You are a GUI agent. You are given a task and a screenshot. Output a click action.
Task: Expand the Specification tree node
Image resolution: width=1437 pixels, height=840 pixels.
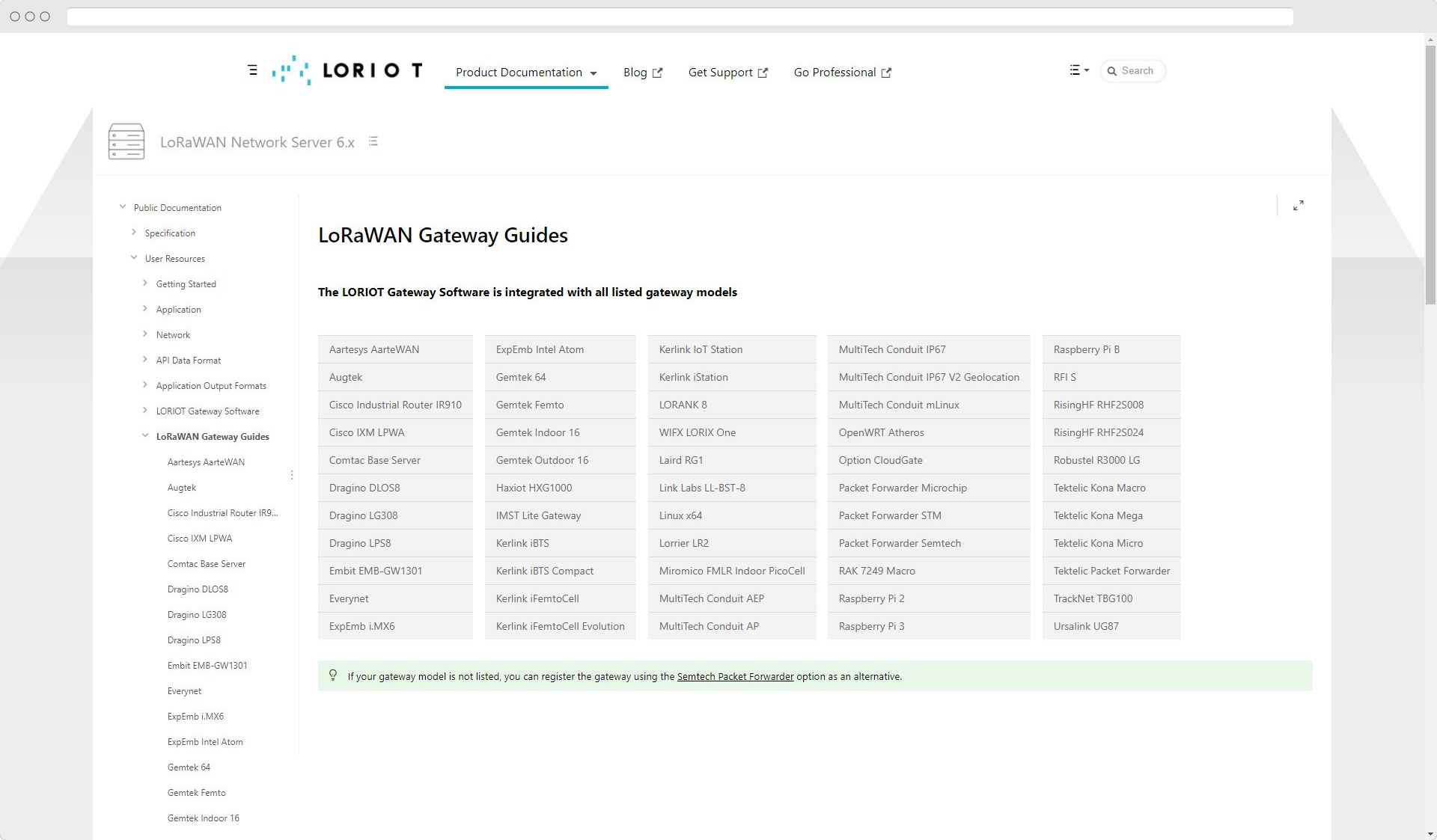pyautogui.click(x=134, y=233)
